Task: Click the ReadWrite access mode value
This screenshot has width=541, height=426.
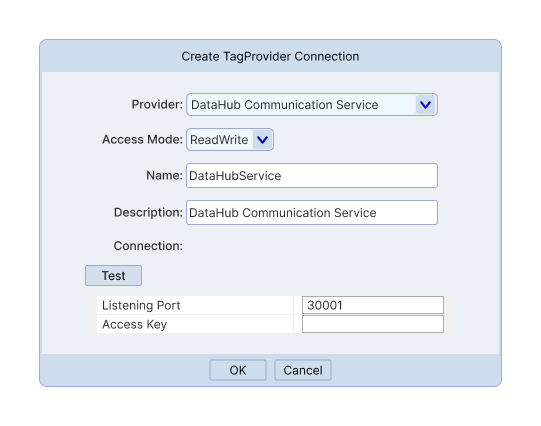Action: (x=219, y=140)
